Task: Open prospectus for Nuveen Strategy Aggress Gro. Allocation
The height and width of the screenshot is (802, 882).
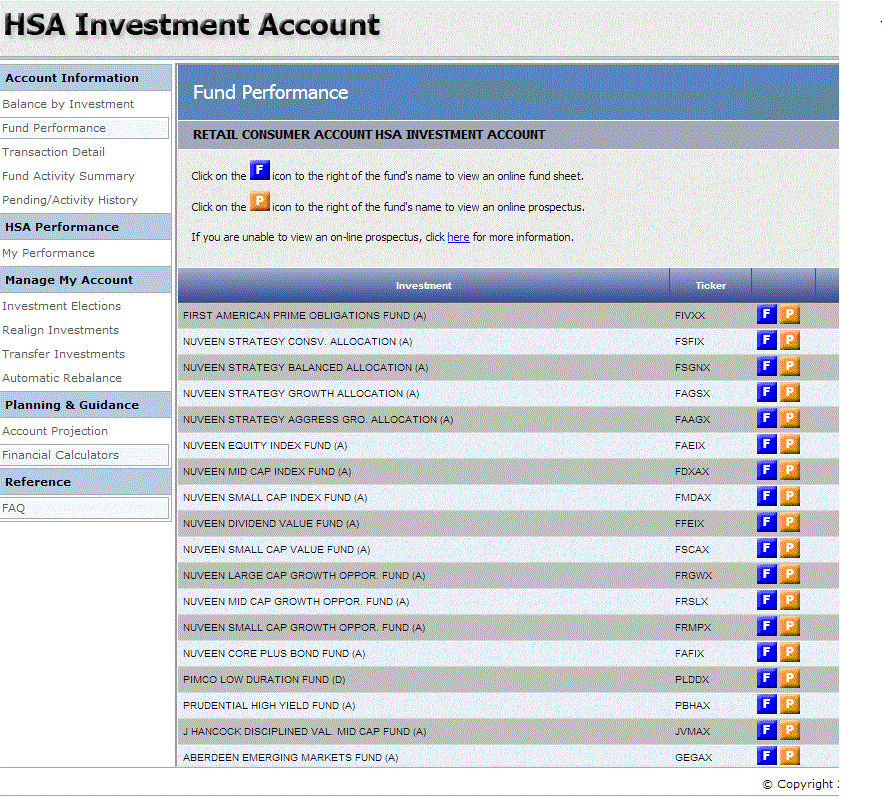Action: [x=790, y=418]
